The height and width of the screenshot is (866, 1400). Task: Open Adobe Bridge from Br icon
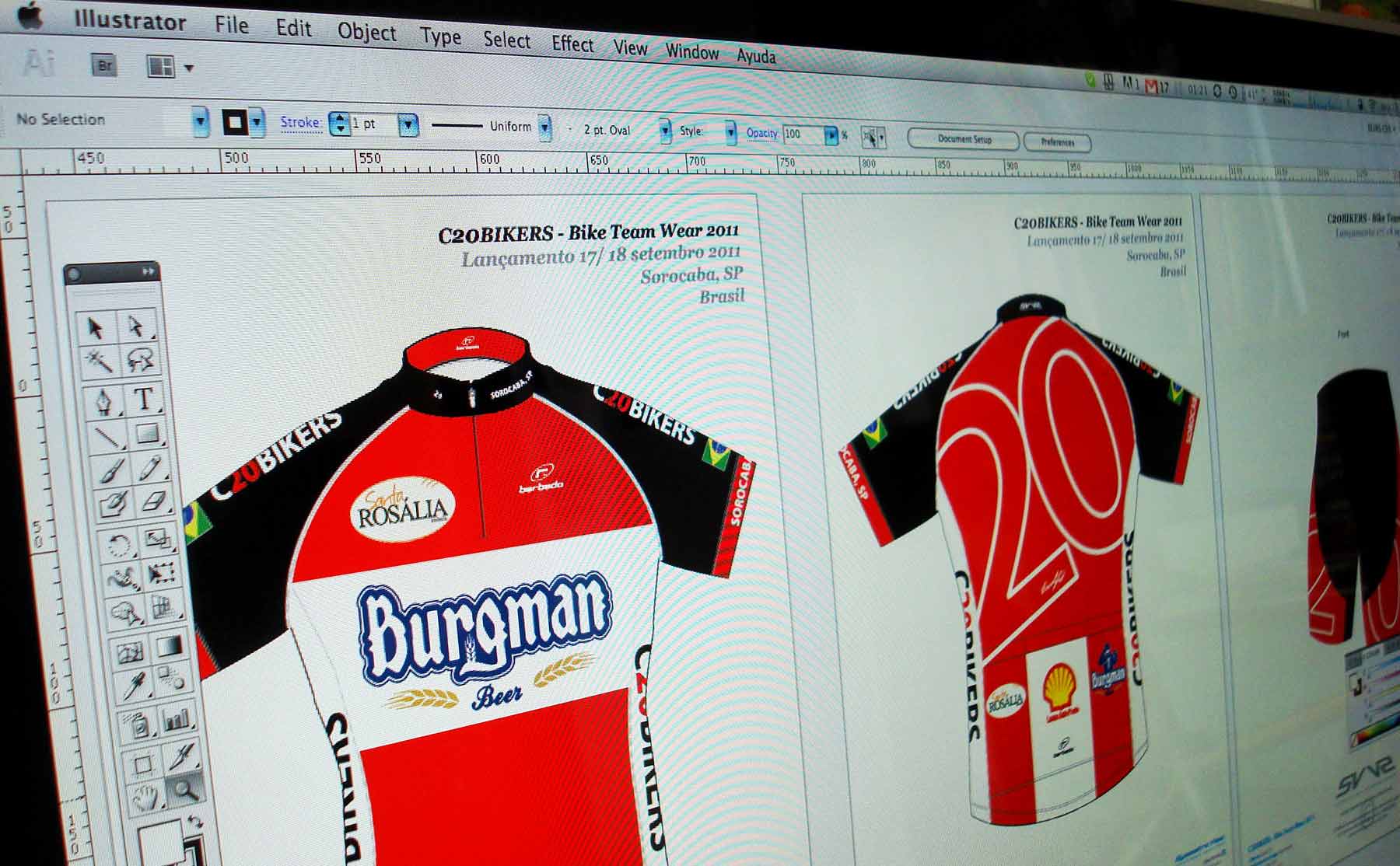[x=105, y=66]
